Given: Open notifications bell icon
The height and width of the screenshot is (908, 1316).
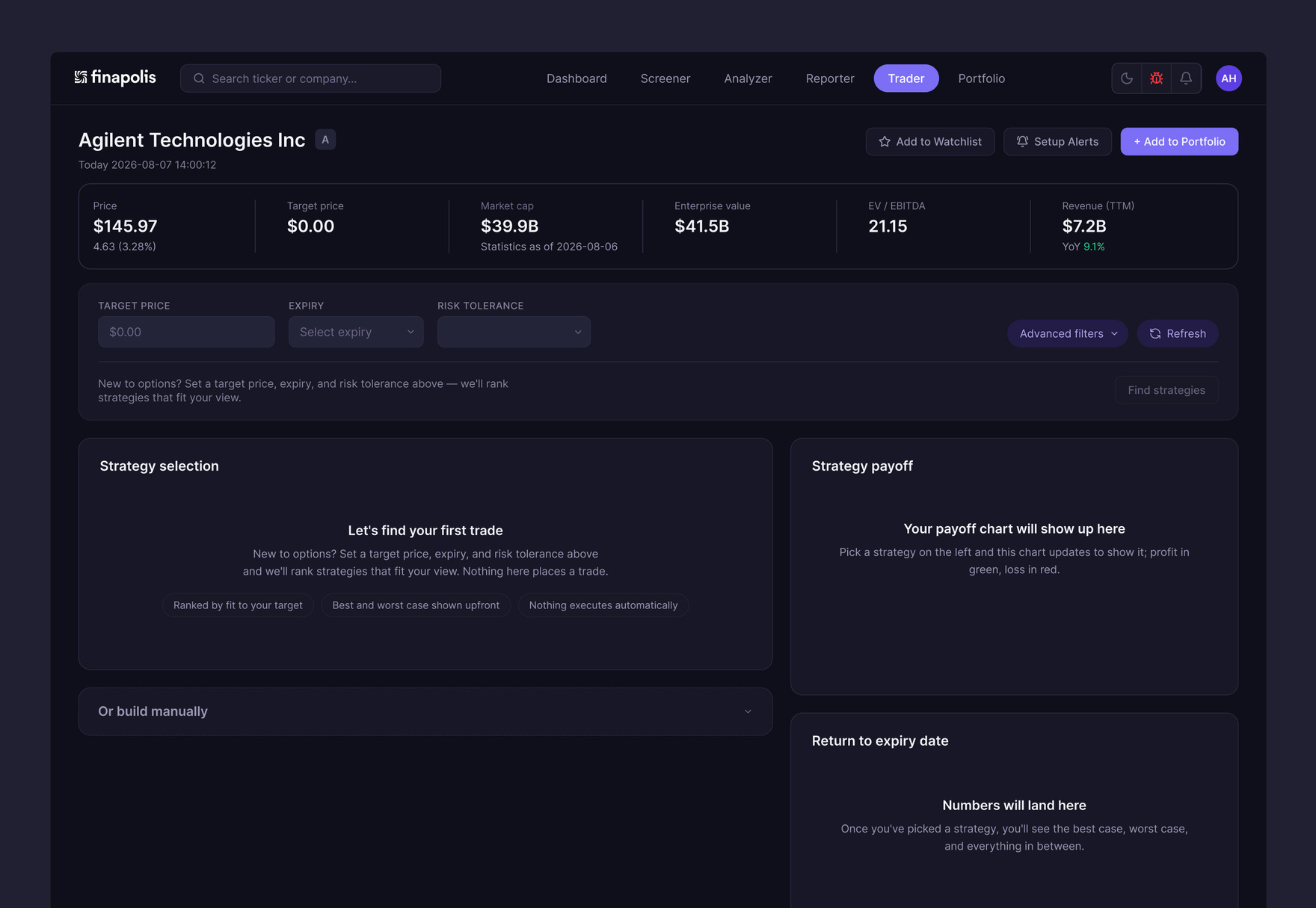Looking at the screenshot, I should point(1186,78).
